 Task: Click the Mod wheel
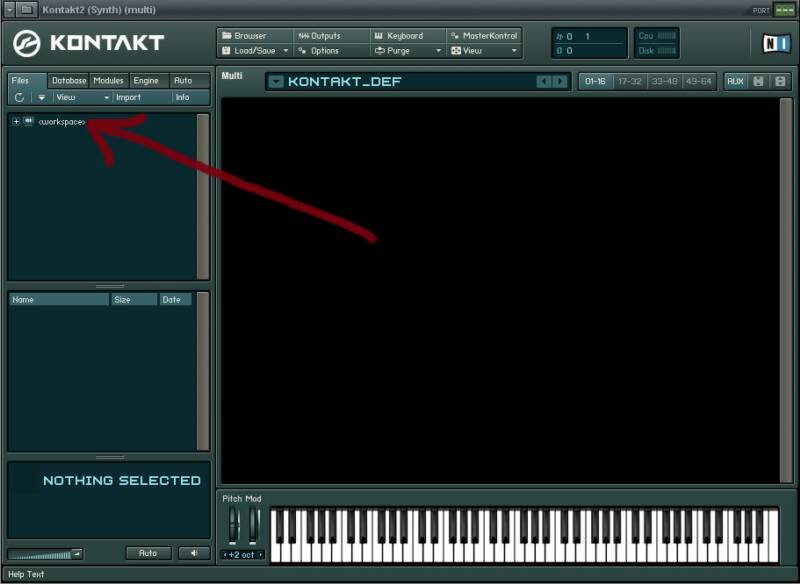(x=254, y=525)
